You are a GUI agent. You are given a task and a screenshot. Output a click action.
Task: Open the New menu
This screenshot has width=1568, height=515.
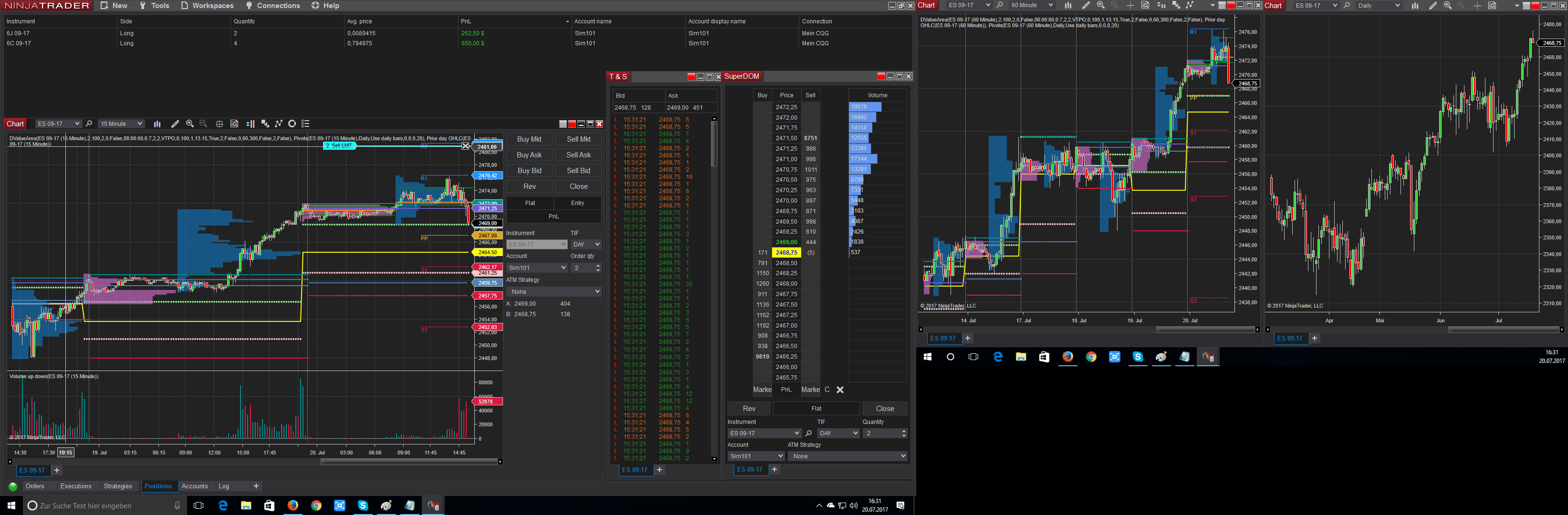[114, 5]
